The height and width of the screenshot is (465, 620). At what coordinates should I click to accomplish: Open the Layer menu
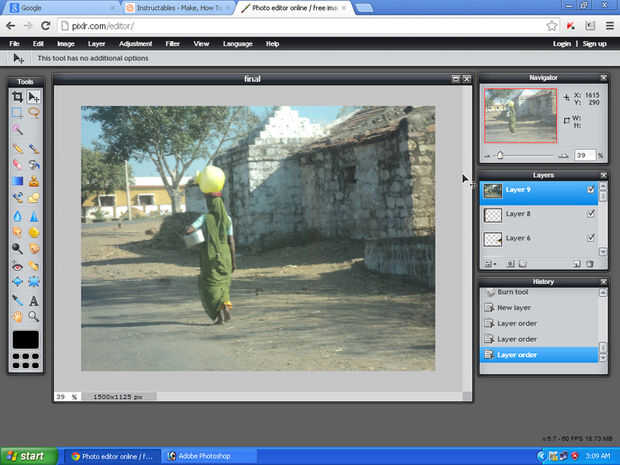96,44
